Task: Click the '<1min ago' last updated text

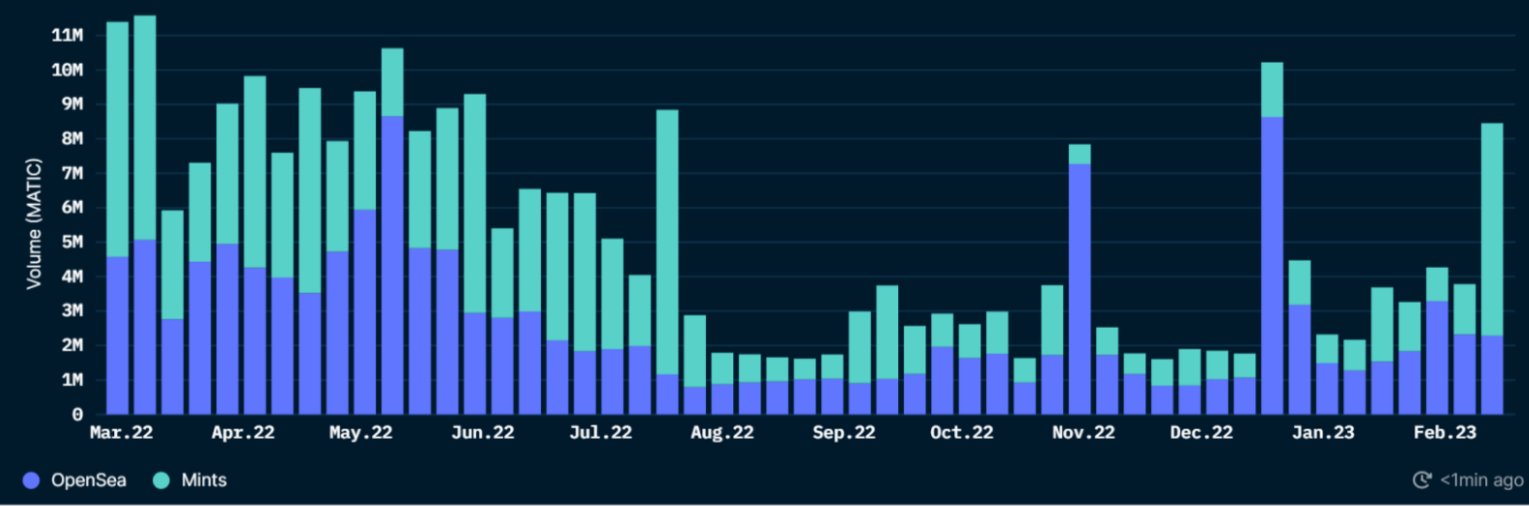Action: (1481, 481)
